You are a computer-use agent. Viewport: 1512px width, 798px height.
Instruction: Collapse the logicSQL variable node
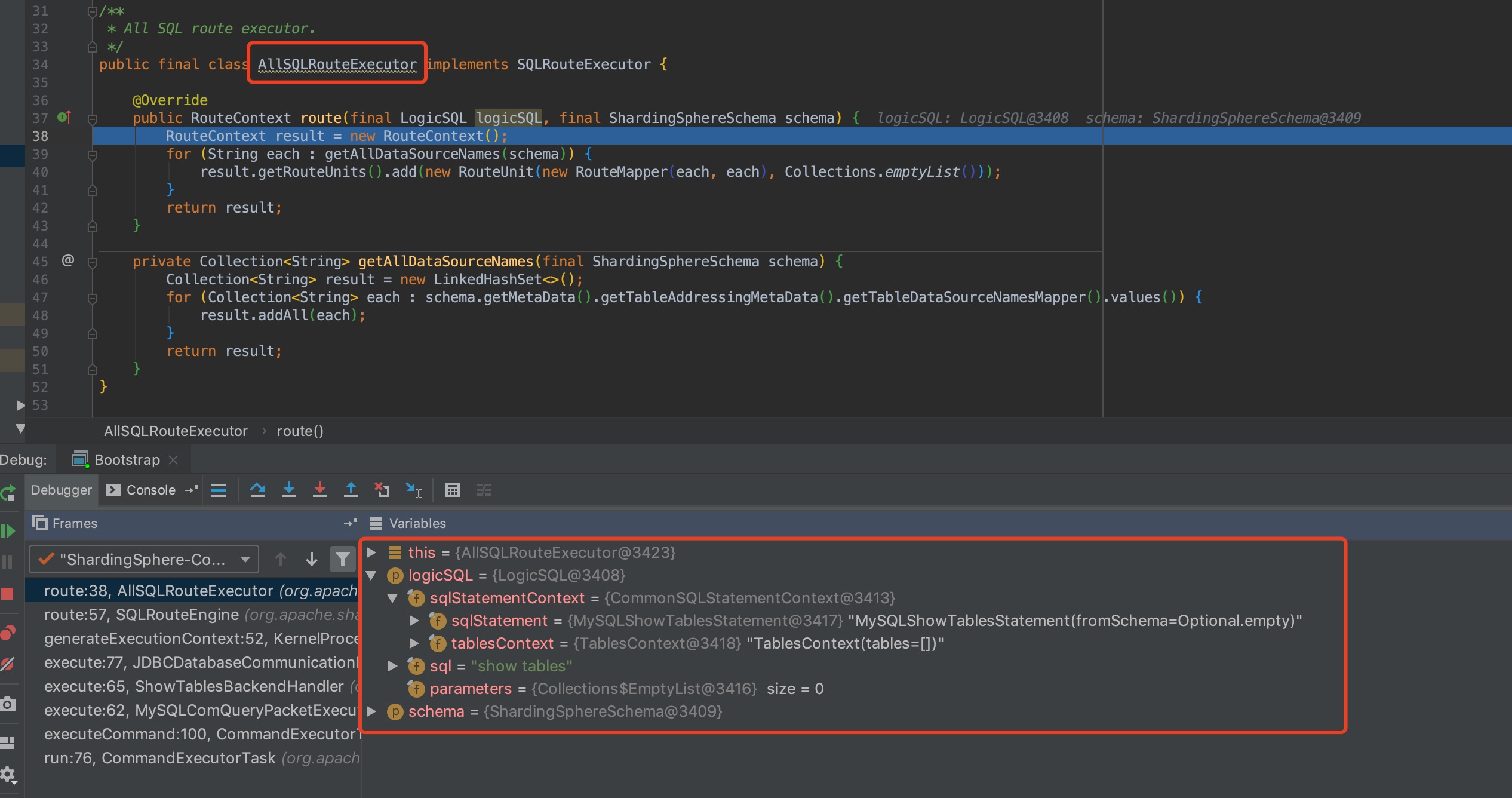click(373, 575)
